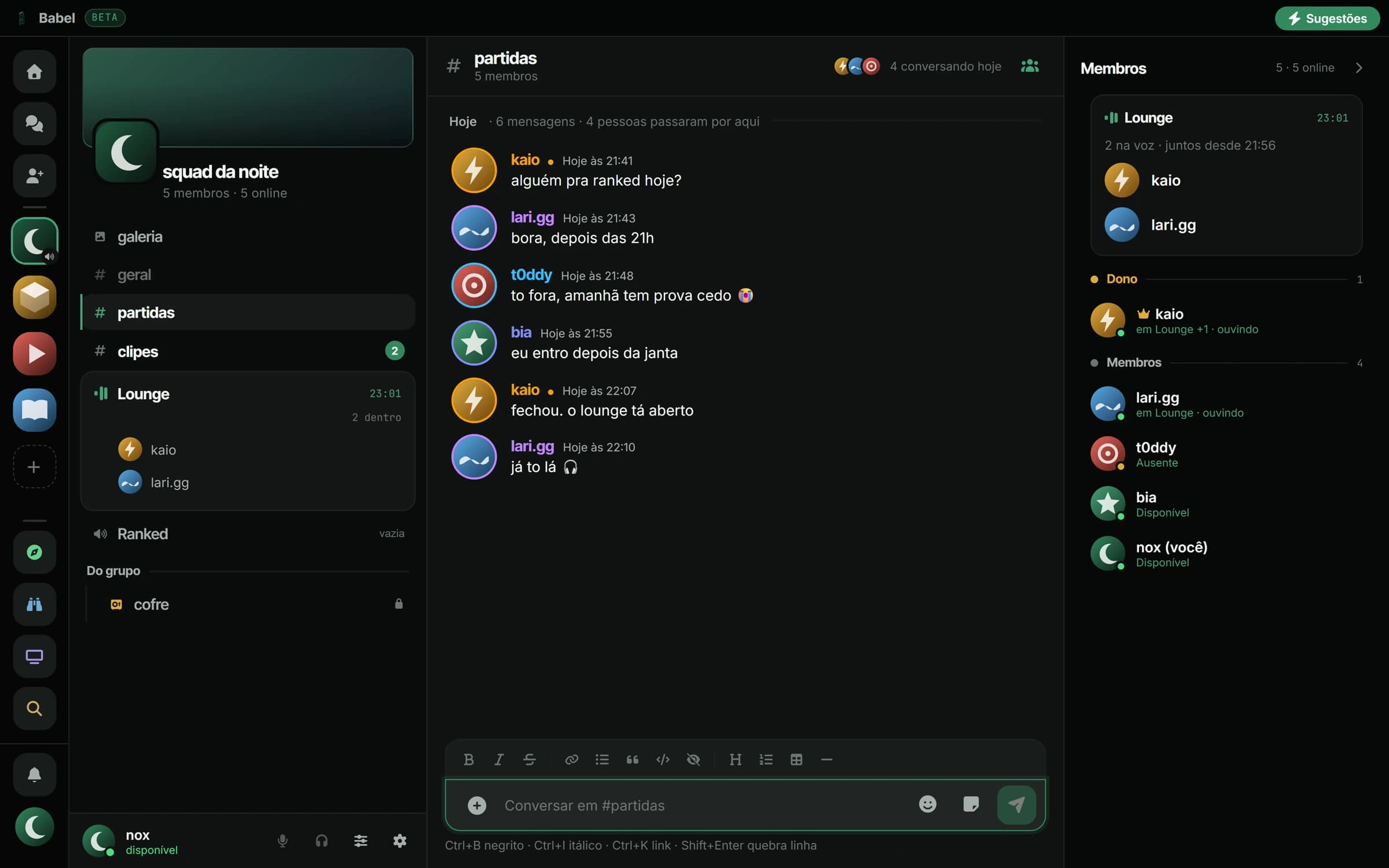Open the geral channel
1389x868 pixels.
(248, 275)
